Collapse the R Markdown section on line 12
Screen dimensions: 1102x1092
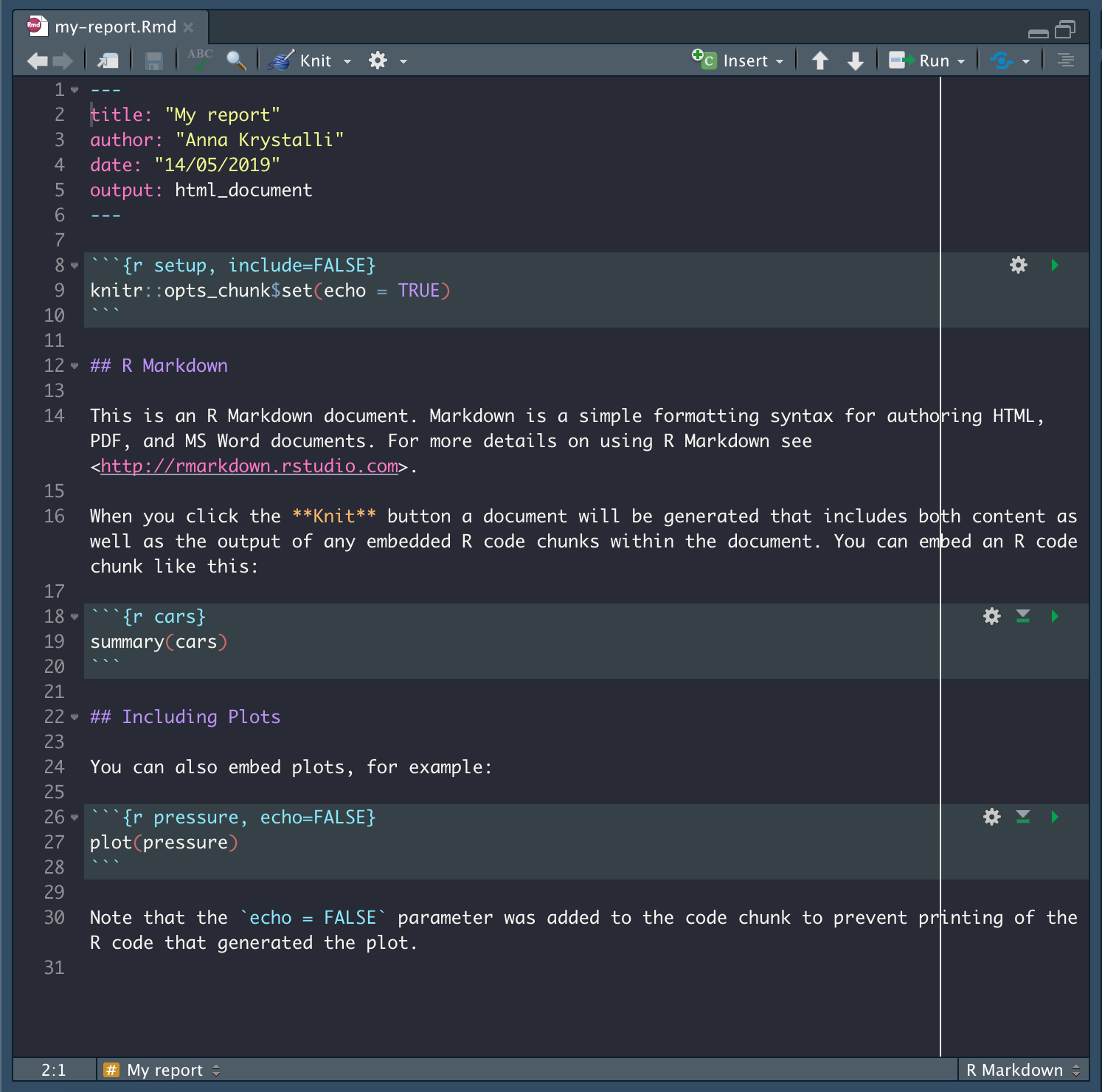[74, 366]
